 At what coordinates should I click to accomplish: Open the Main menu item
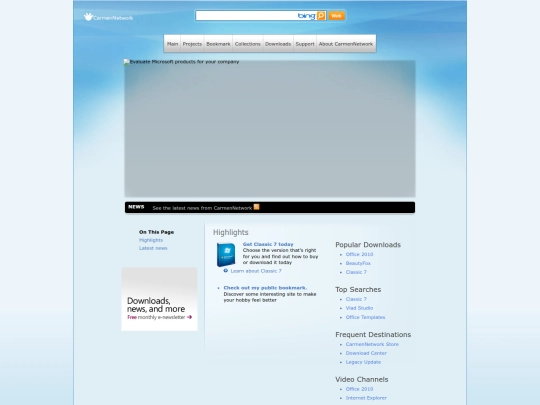point(173,44)
